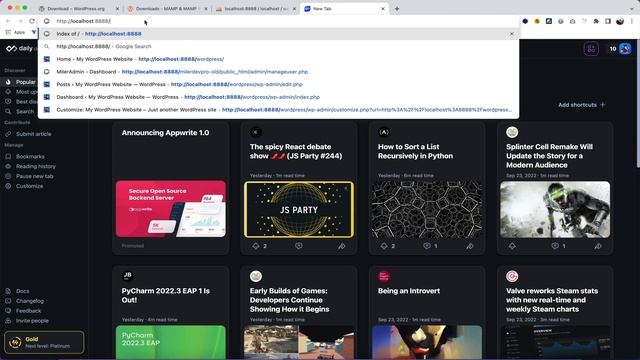This screenshot has height=360, width=640.
Task: Choose 'Customize: My WordPress Website' suggestion
Action: (x=279, y=110)
